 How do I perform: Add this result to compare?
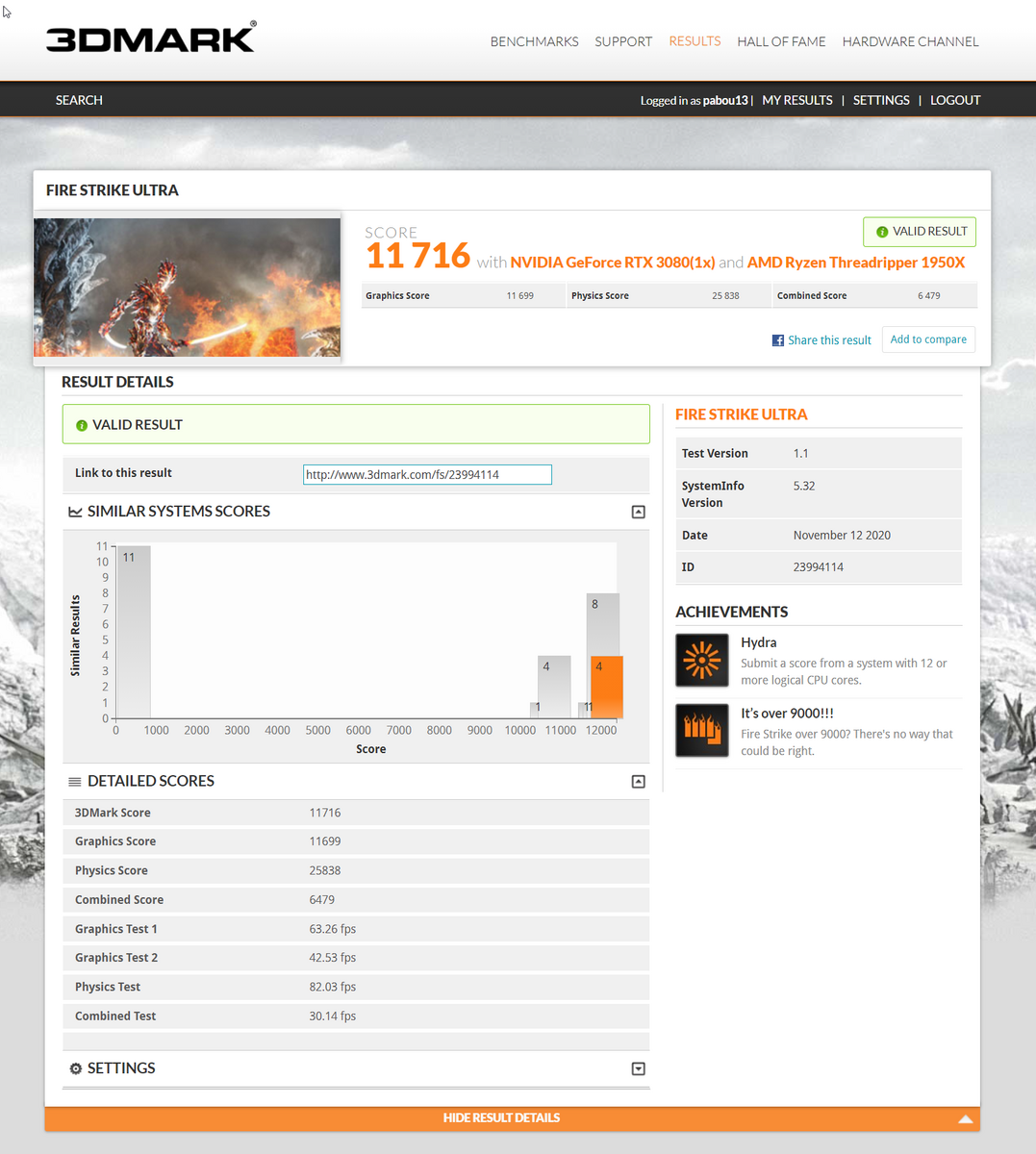pyautogui.click(x=928, y=339)
